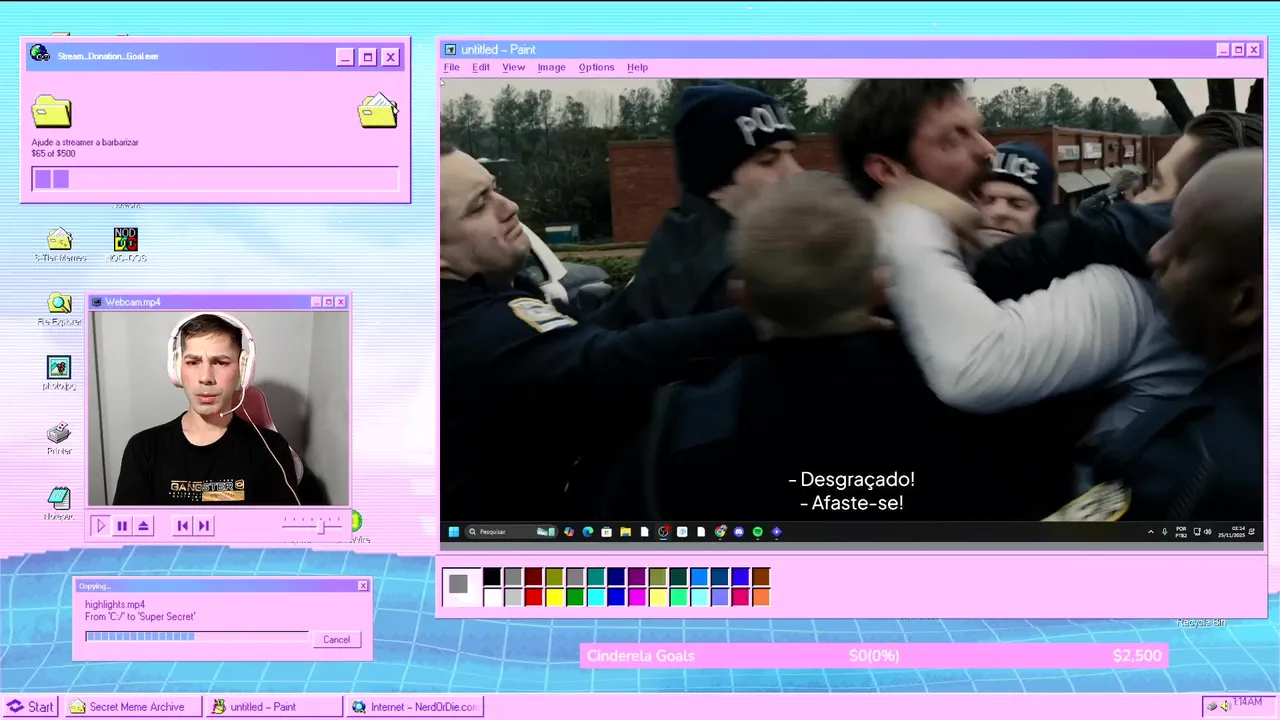This screenshot has height=720, width=1280.
Task: Click the current color indicator box
Action: click(459, 586)
